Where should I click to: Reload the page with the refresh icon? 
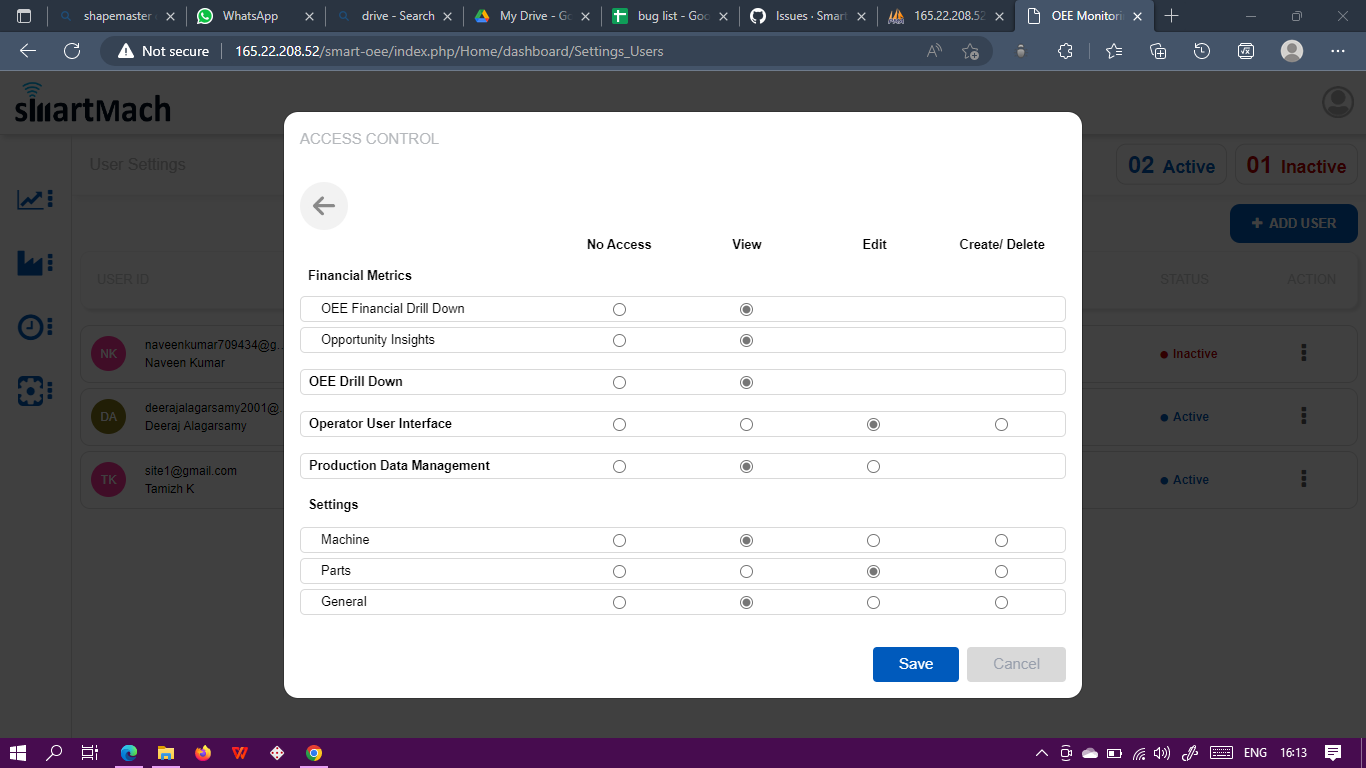(x=71, y=50)
